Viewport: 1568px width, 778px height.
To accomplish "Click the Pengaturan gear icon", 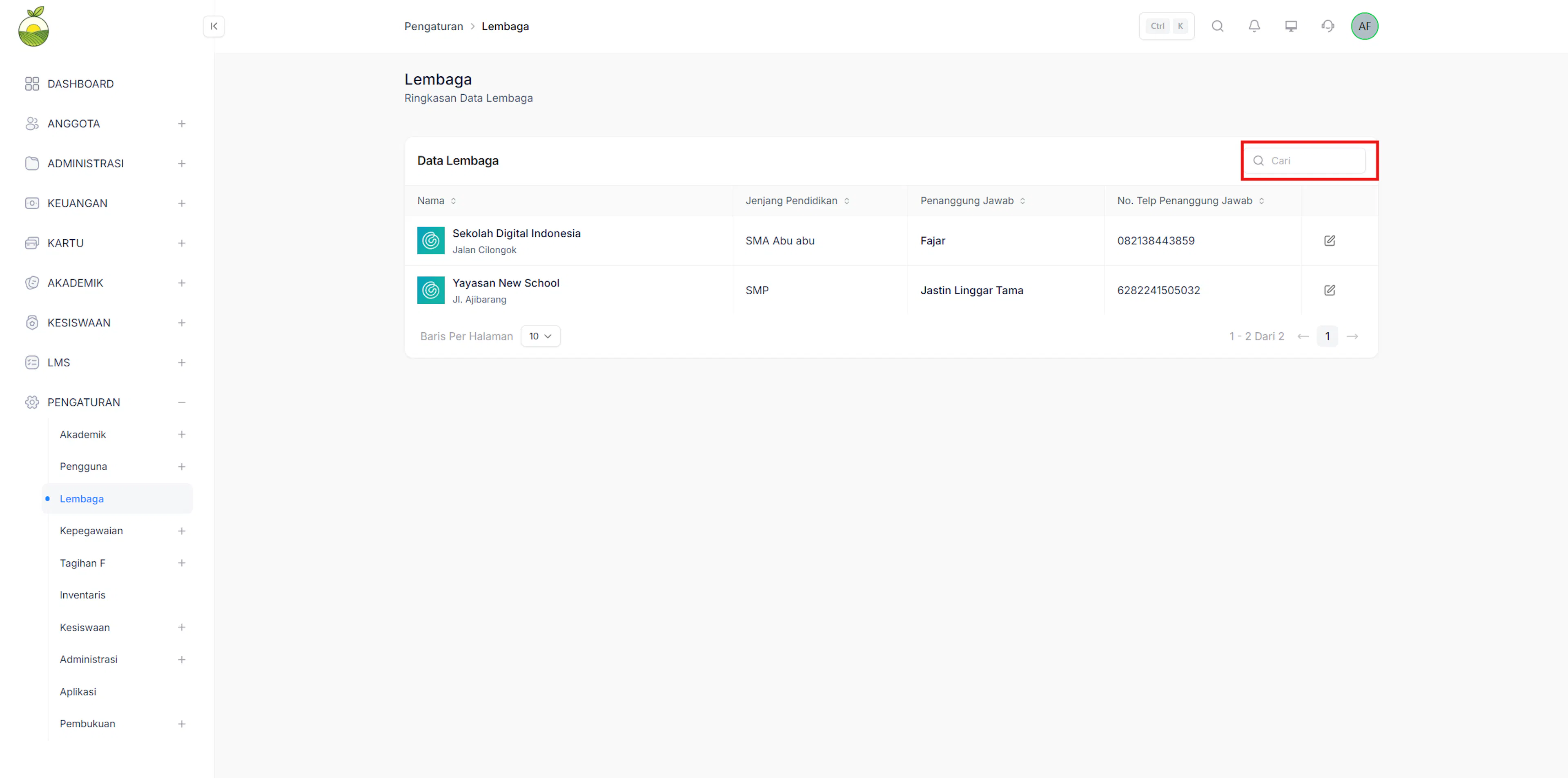I will tap(32, 402).
